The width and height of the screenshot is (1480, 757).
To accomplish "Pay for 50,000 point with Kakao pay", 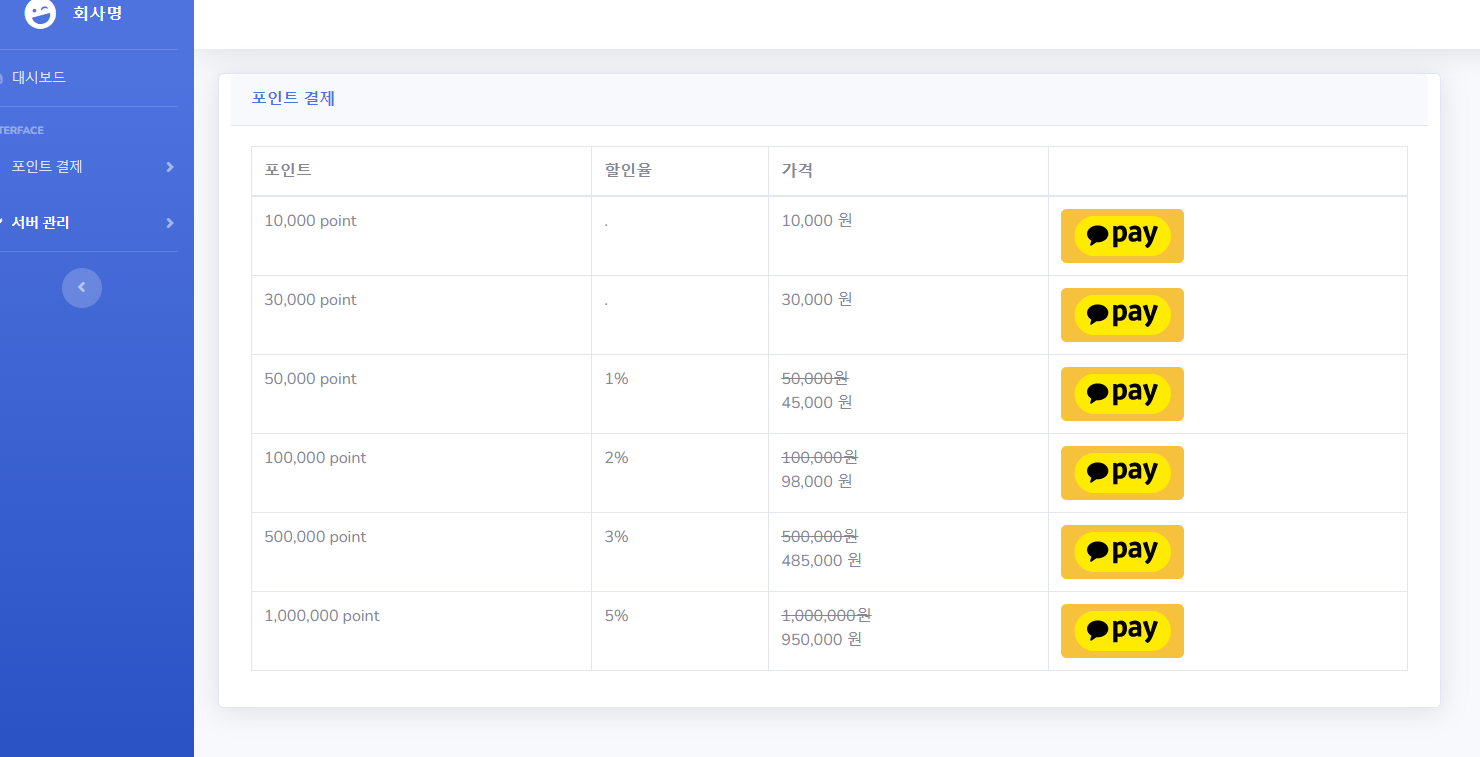I will pos(1122,394).
